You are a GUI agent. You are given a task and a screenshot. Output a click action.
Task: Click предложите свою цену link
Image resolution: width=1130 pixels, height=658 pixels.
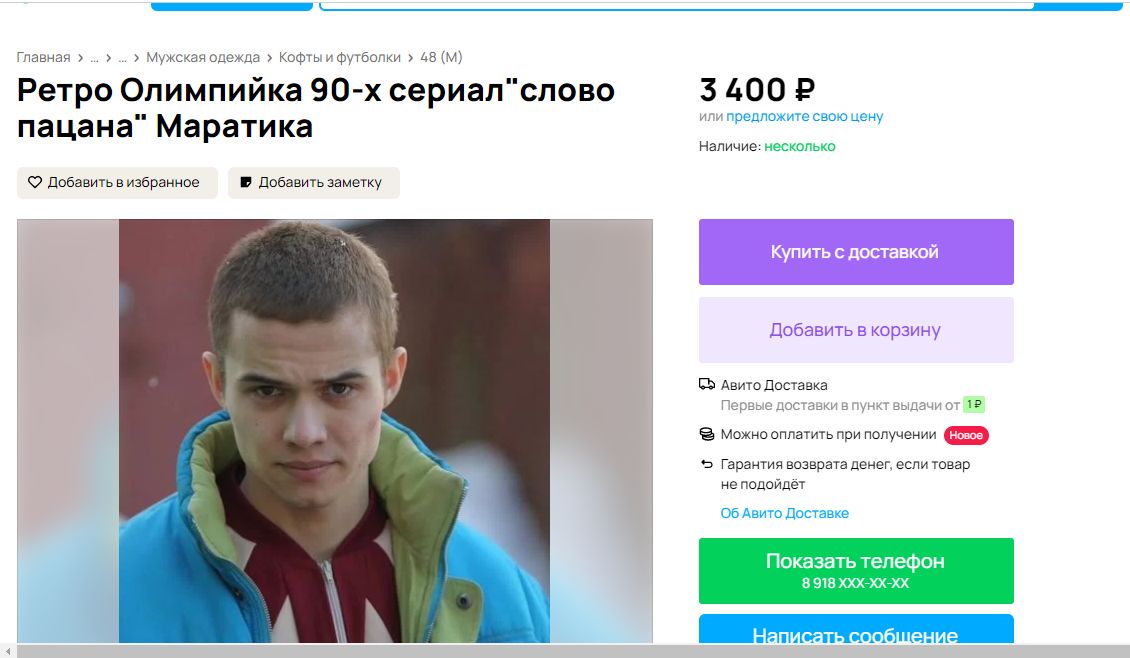point(804,116)
